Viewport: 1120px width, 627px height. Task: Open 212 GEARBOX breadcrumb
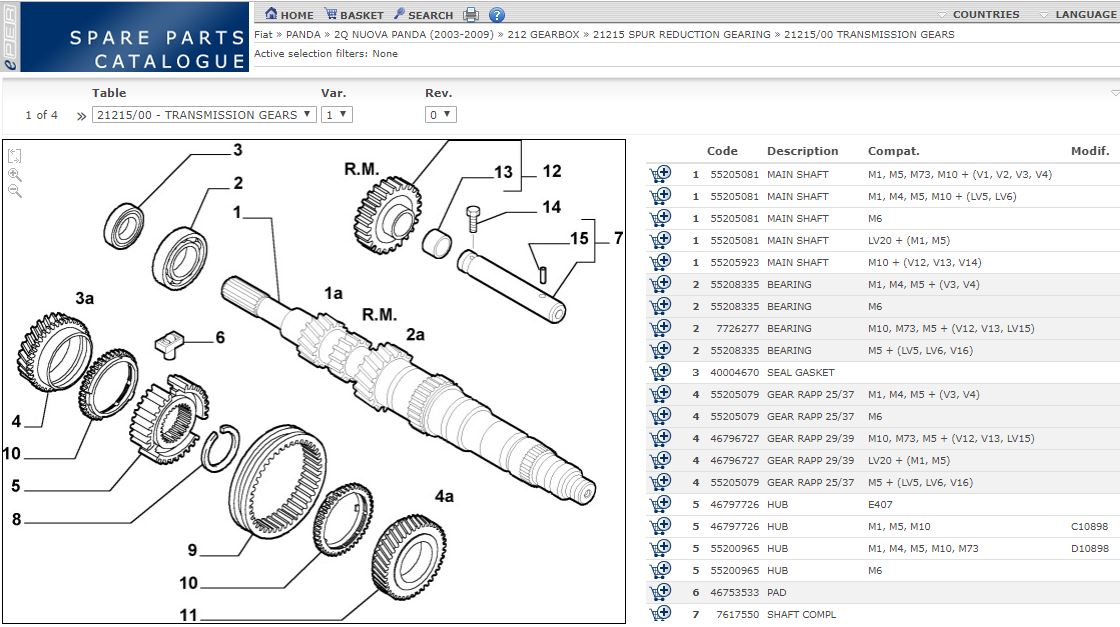click(543, 34)
